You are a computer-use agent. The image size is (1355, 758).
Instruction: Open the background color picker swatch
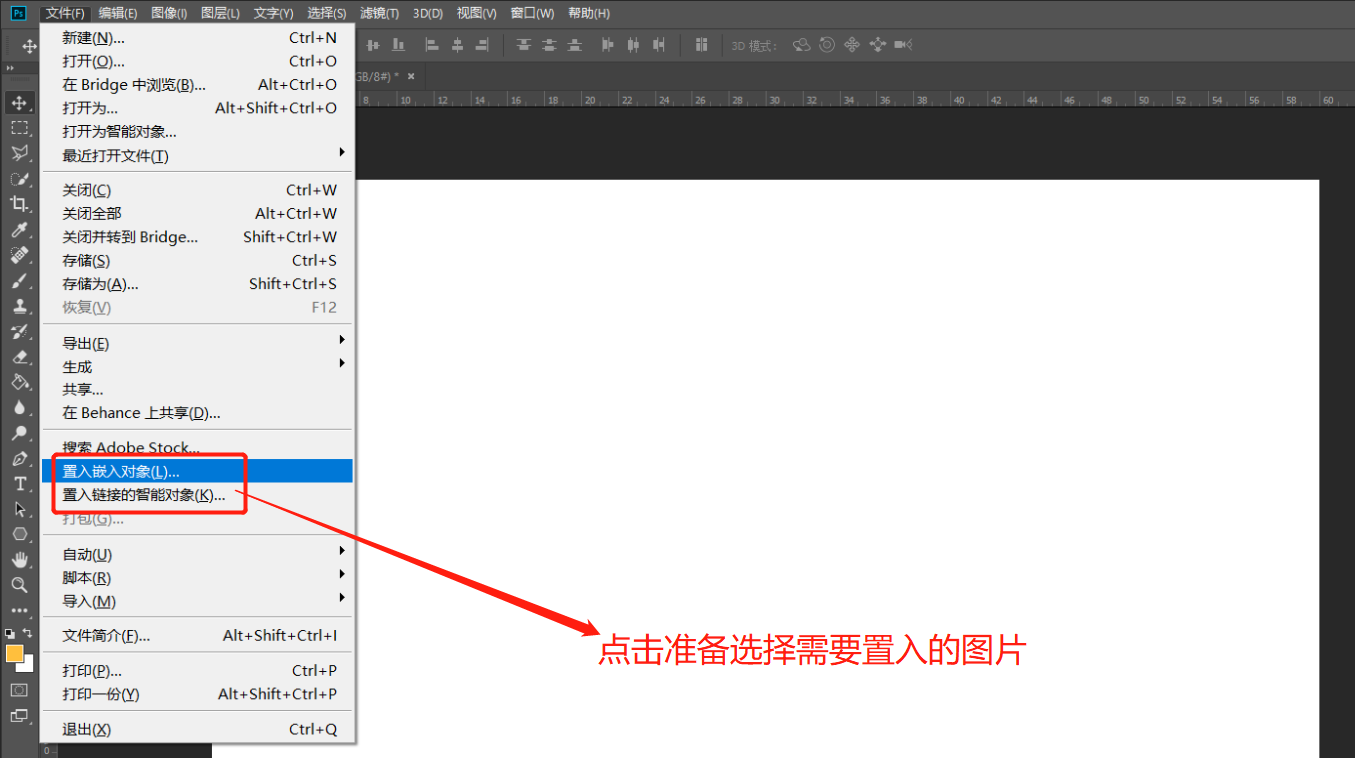tap(28, 665)
